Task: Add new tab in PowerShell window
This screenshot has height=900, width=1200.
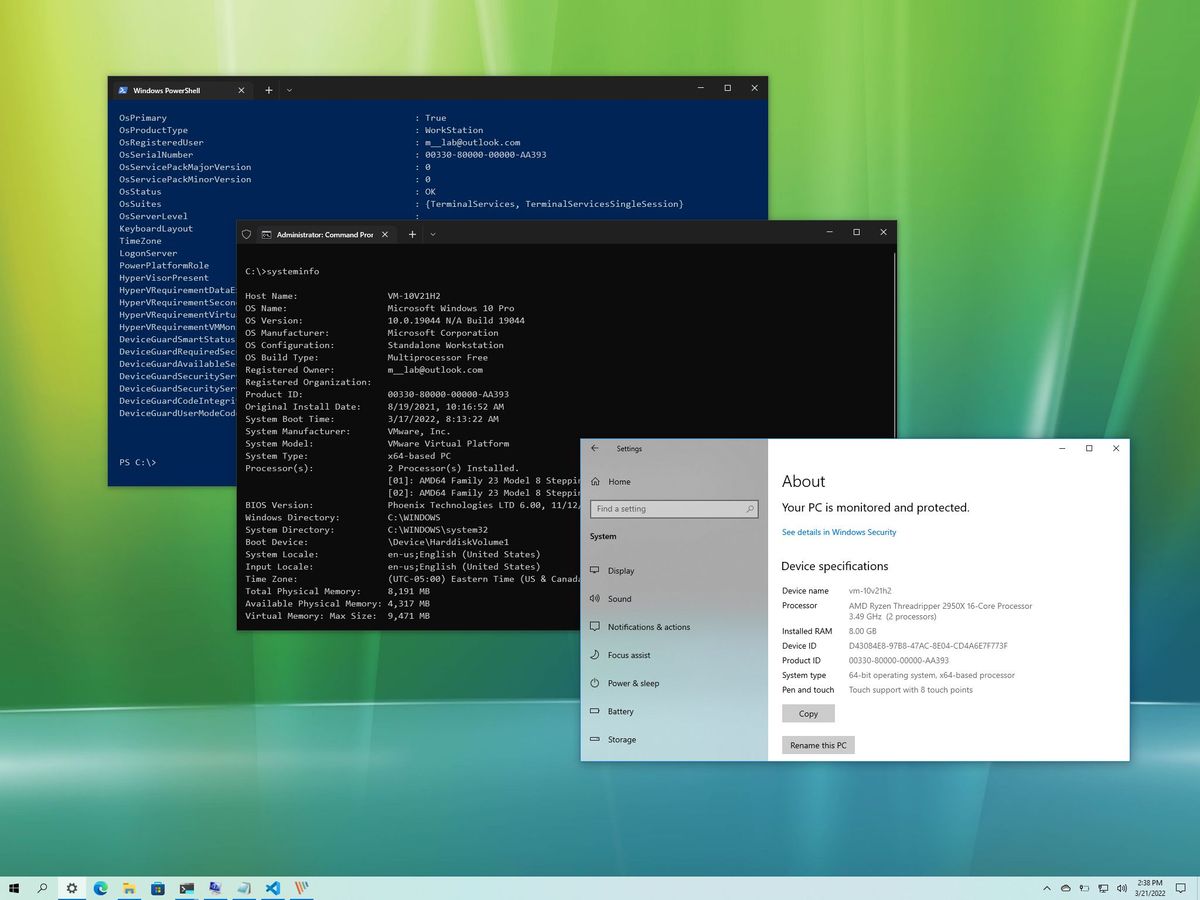Action: [268, 90]
